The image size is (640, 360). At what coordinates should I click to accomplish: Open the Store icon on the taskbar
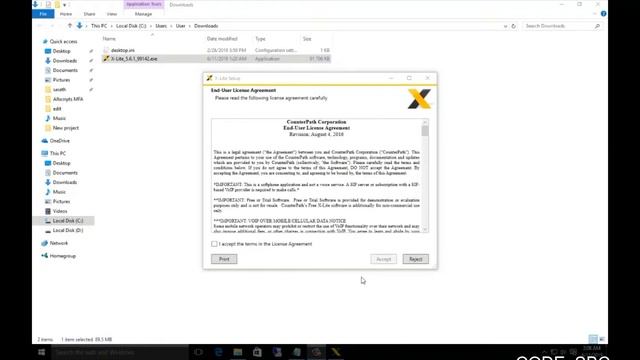pyautogui.click(x=258, y=352)
